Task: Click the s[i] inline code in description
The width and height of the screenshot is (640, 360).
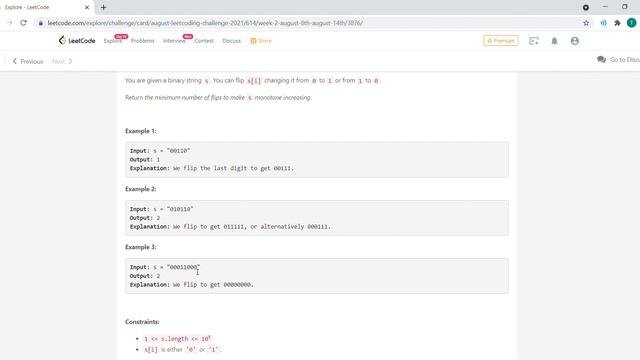Action: click(x=254, y=81)
